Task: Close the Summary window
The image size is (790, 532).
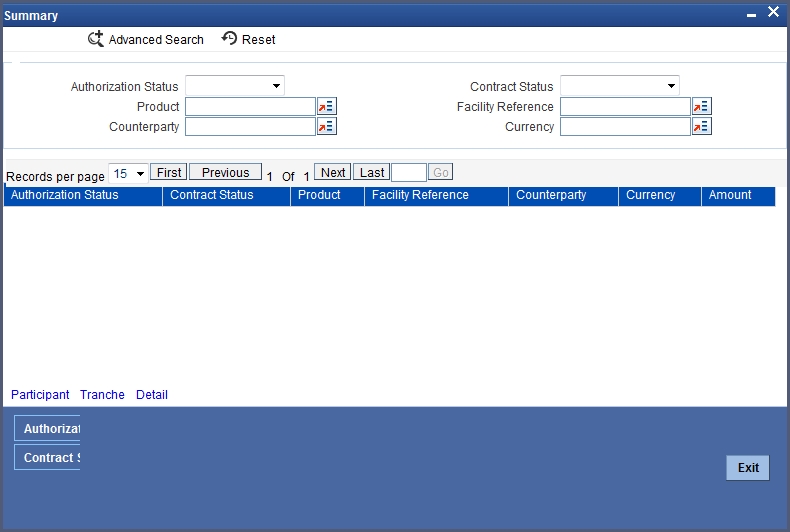Action: 773,12
